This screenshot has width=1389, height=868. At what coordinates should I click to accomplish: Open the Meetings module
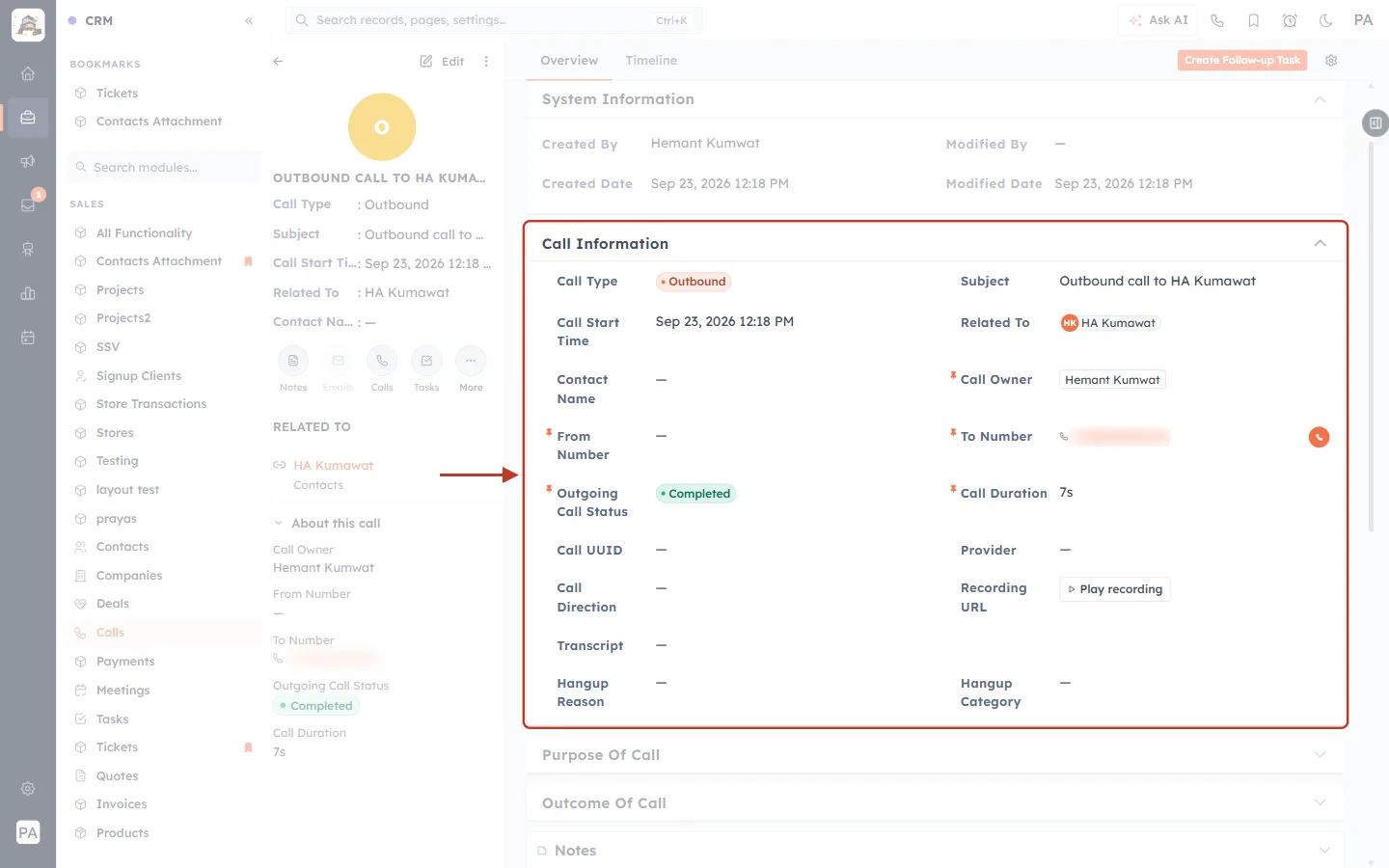123,691
